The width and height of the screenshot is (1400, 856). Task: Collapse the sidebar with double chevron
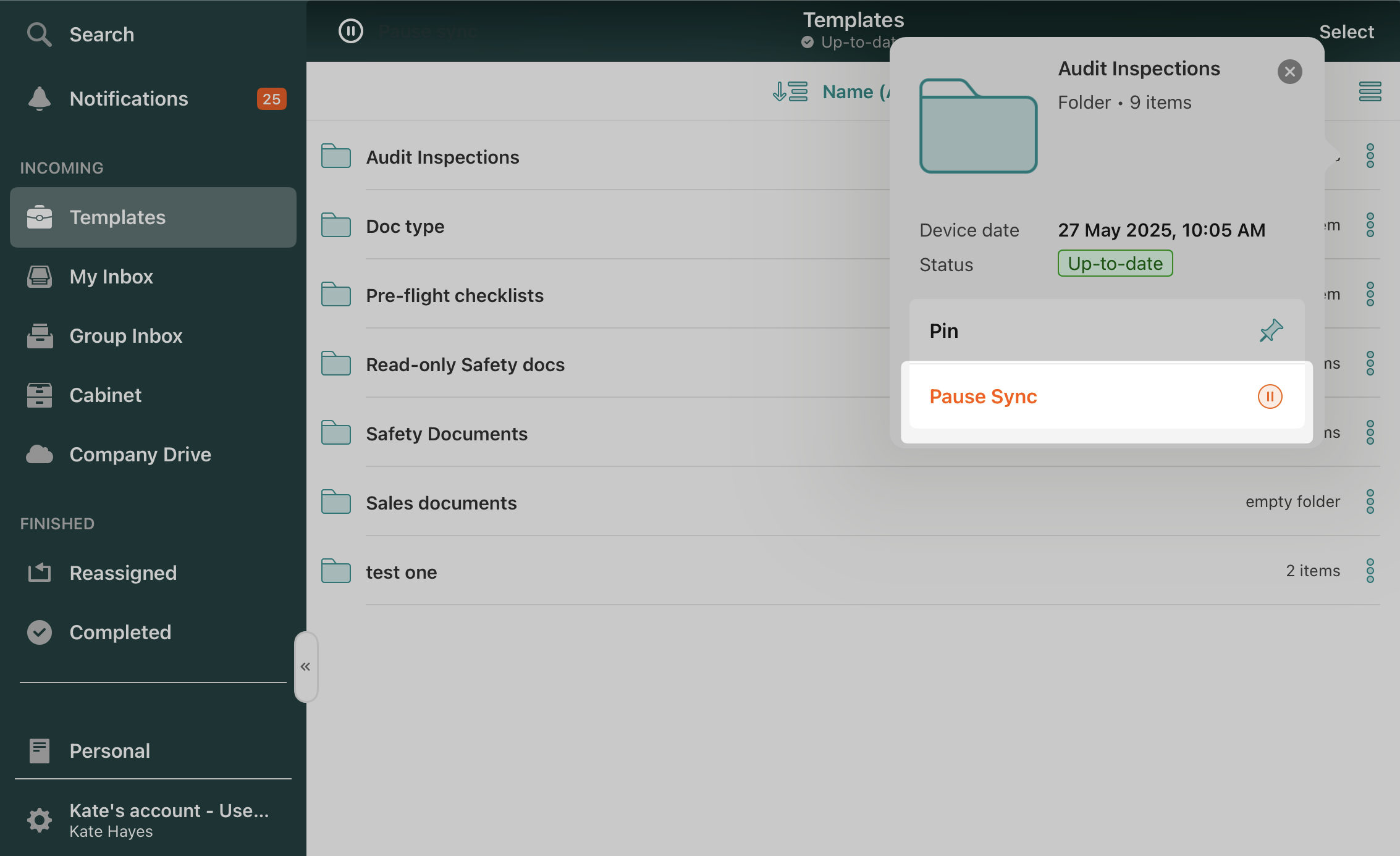tap(306, 666)
